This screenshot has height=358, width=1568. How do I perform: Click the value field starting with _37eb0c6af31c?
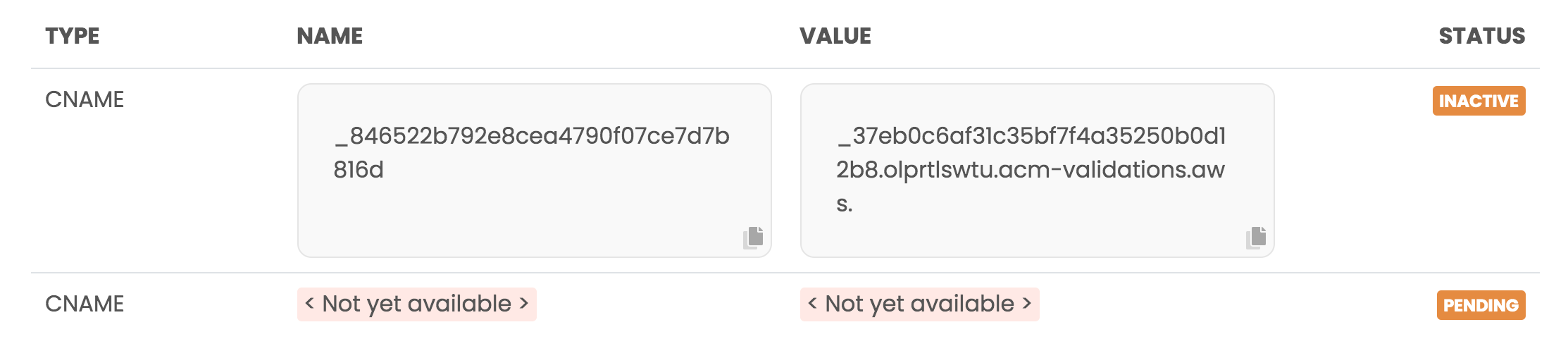(x=1031, y=136)
